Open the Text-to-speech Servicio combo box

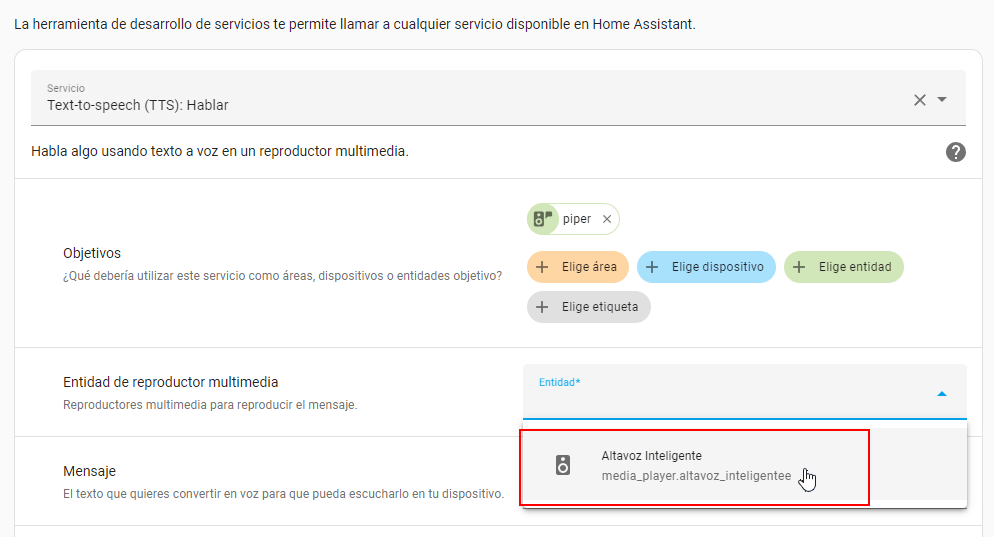(470, 104)
